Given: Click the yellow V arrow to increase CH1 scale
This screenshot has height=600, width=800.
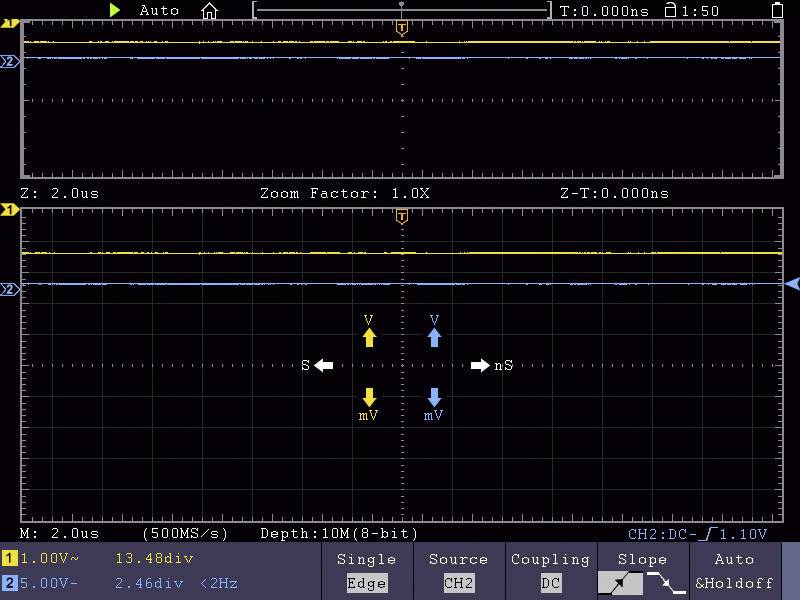Looking at the screenshot, I should tap(369, 337).
